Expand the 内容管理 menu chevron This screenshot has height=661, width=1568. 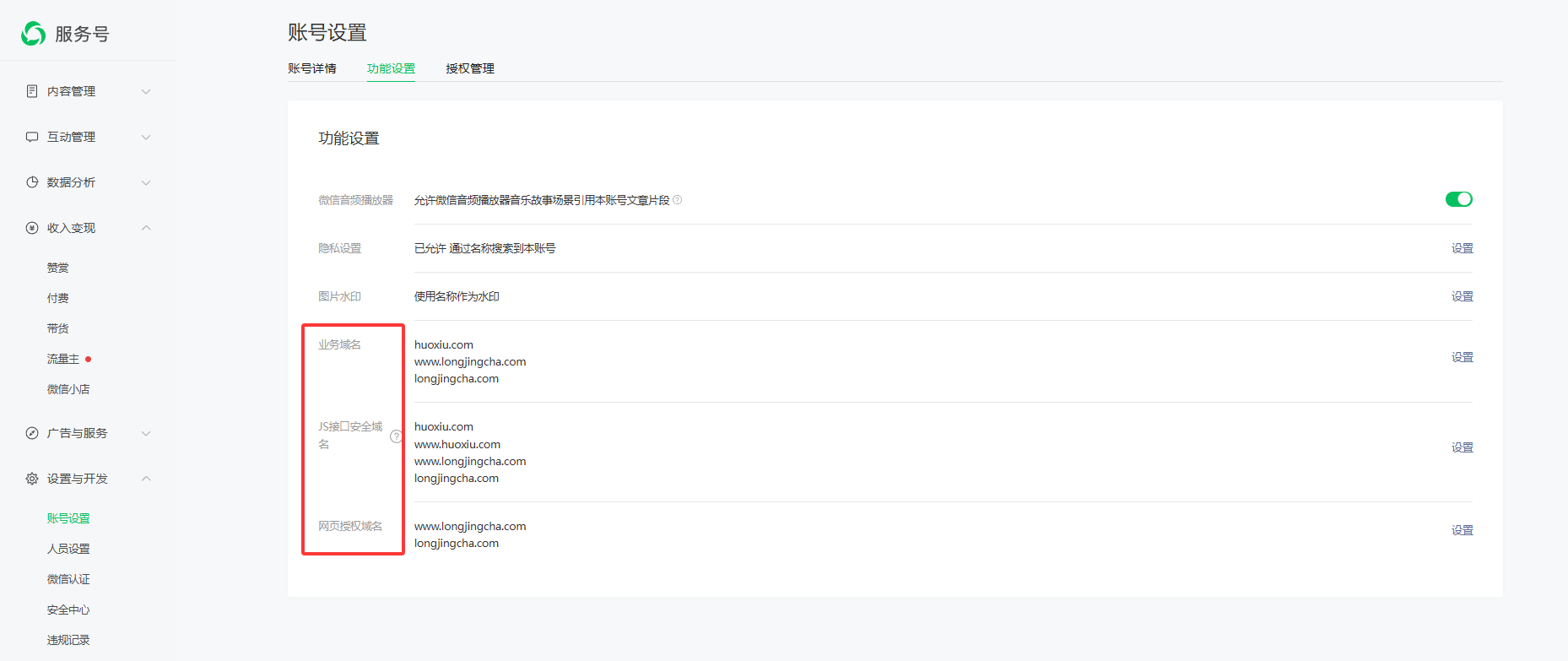pyautogui.click(x=146, y=91)
